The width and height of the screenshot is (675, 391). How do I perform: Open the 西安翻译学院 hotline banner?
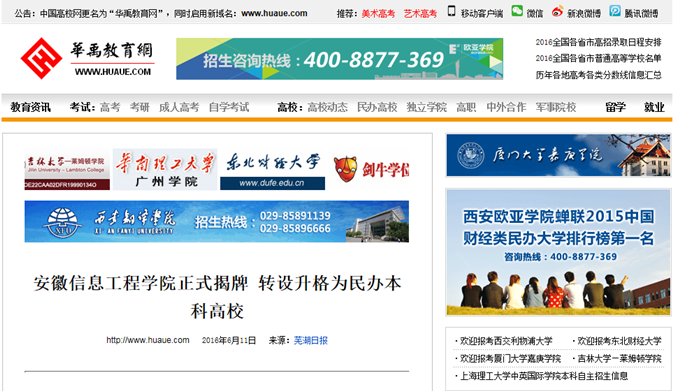click(x=217, y=221)
